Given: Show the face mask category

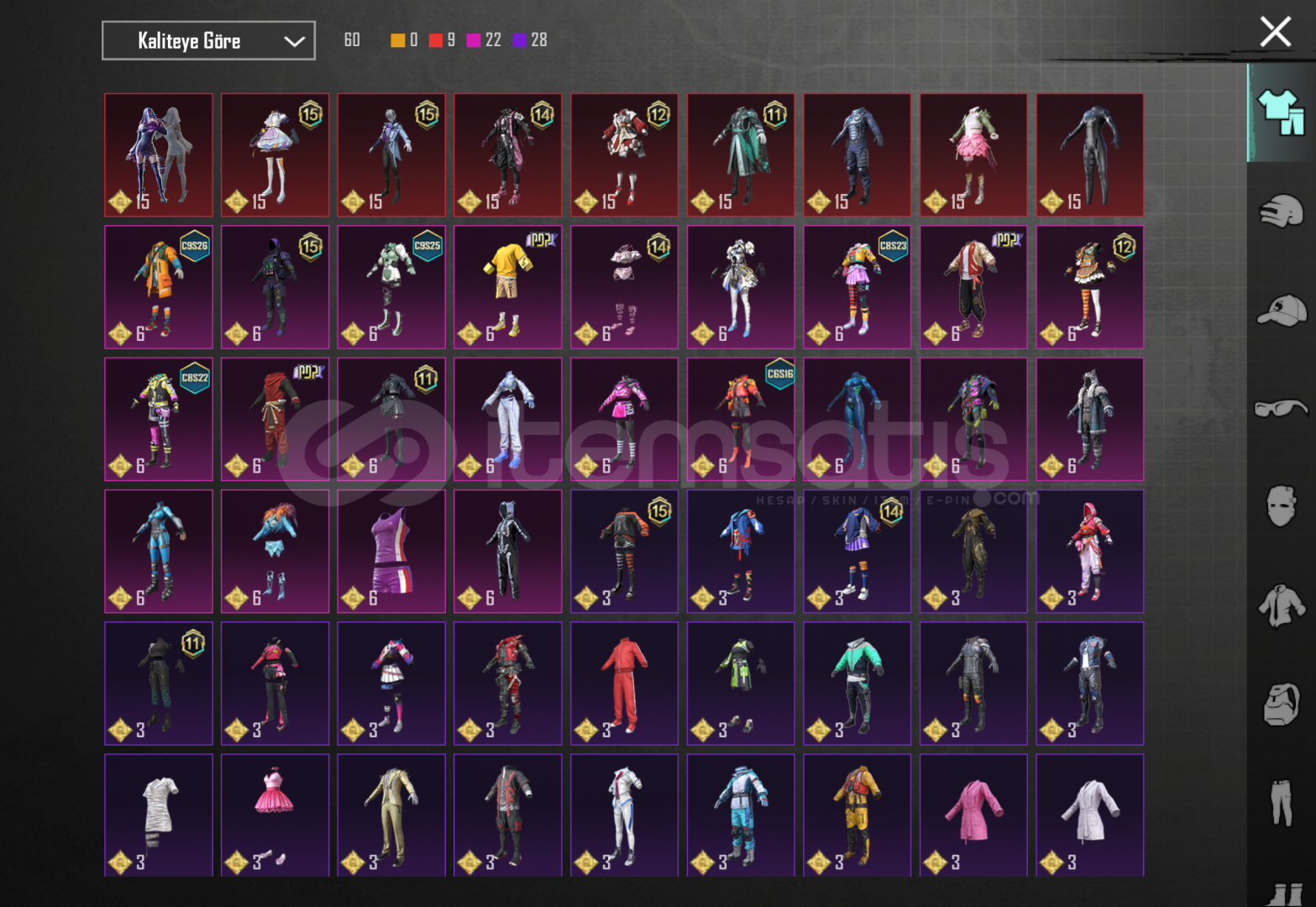Looking at the screenshot, I should [1281, 506].
